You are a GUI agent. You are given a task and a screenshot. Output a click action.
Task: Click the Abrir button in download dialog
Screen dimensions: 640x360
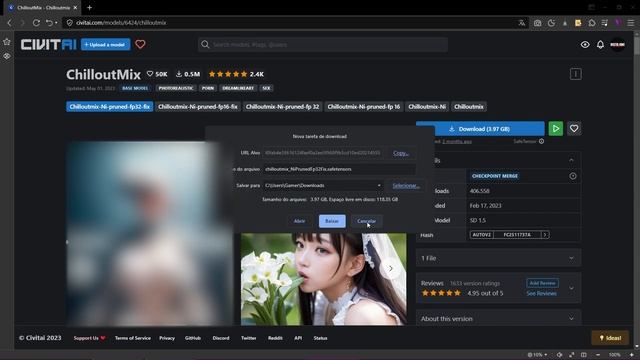[x=300, y=221]
